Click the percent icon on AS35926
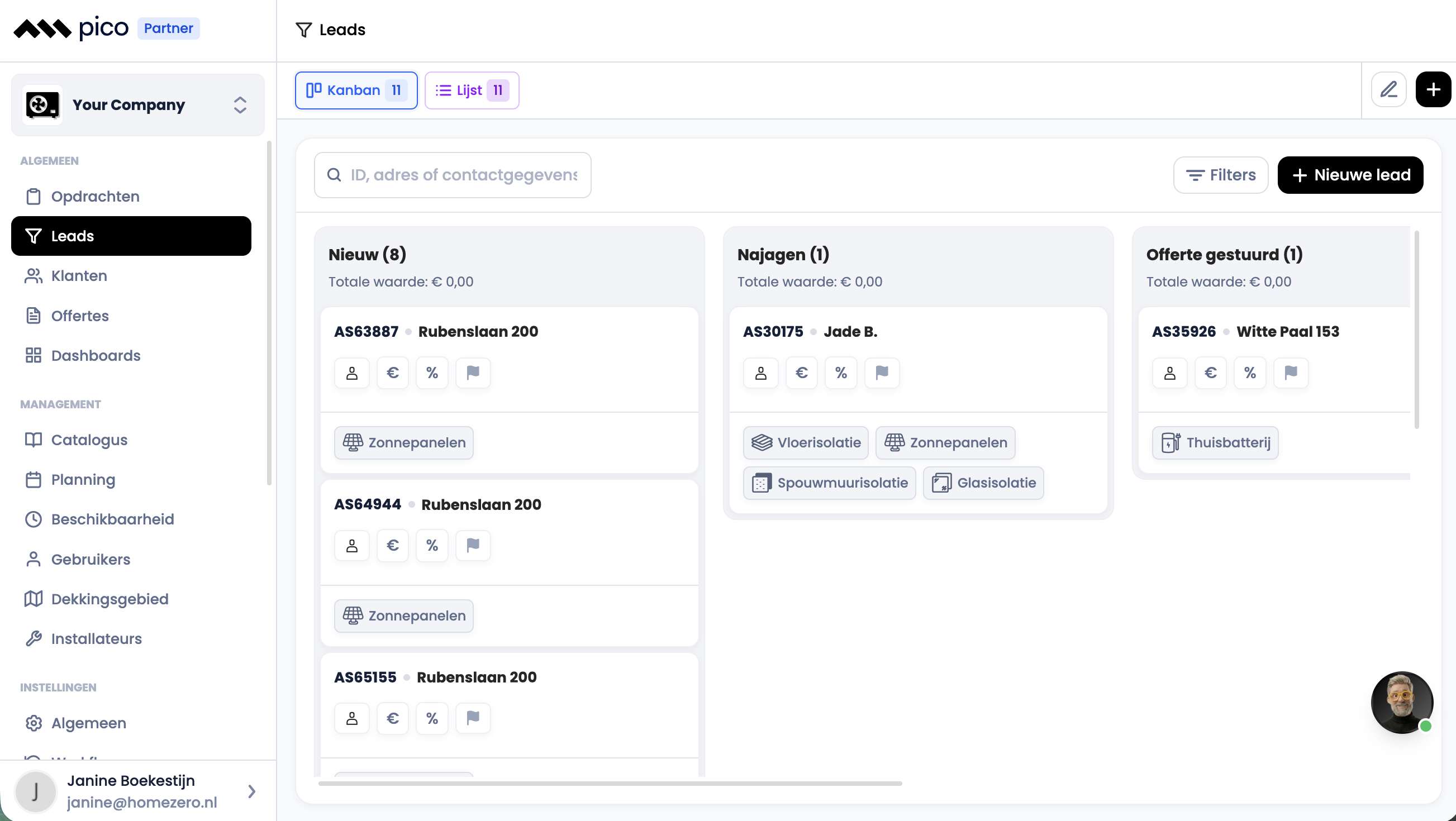 point(1250,373)
